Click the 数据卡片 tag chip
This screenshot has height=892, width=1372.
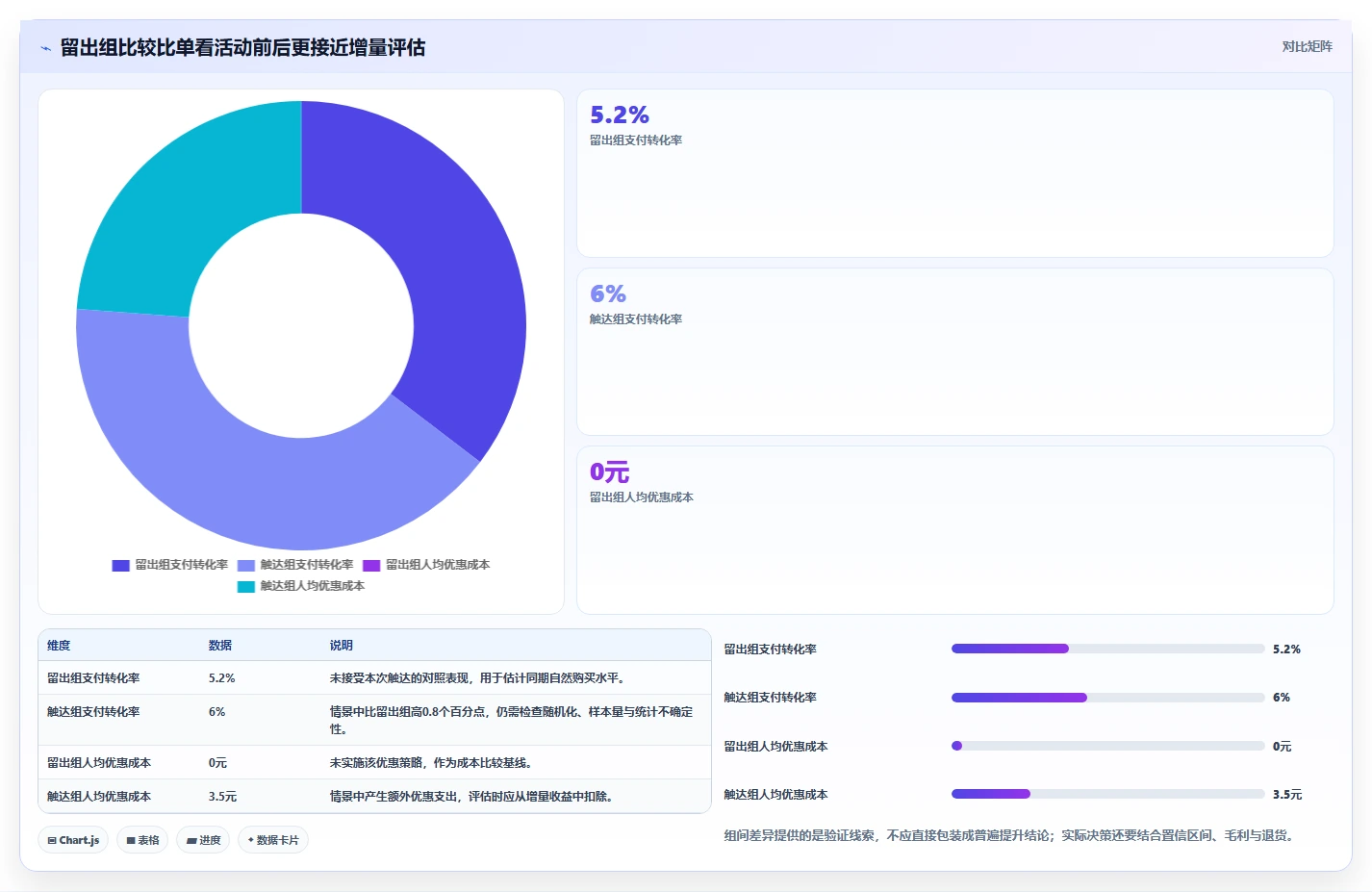[x=273, y=840]
